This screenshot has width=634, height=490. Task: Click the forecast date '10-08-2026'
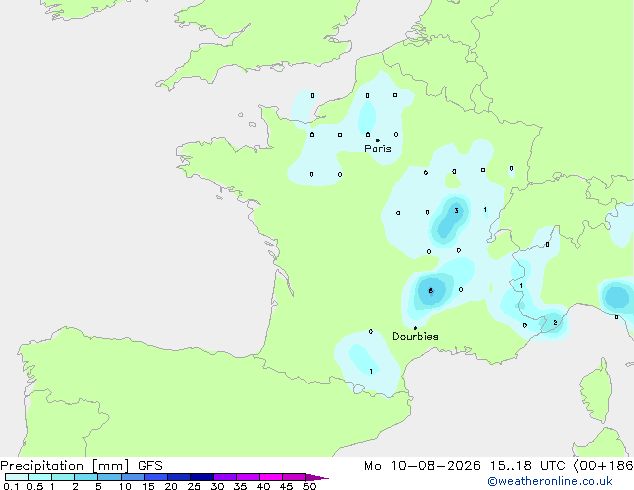tap(435, 466)
